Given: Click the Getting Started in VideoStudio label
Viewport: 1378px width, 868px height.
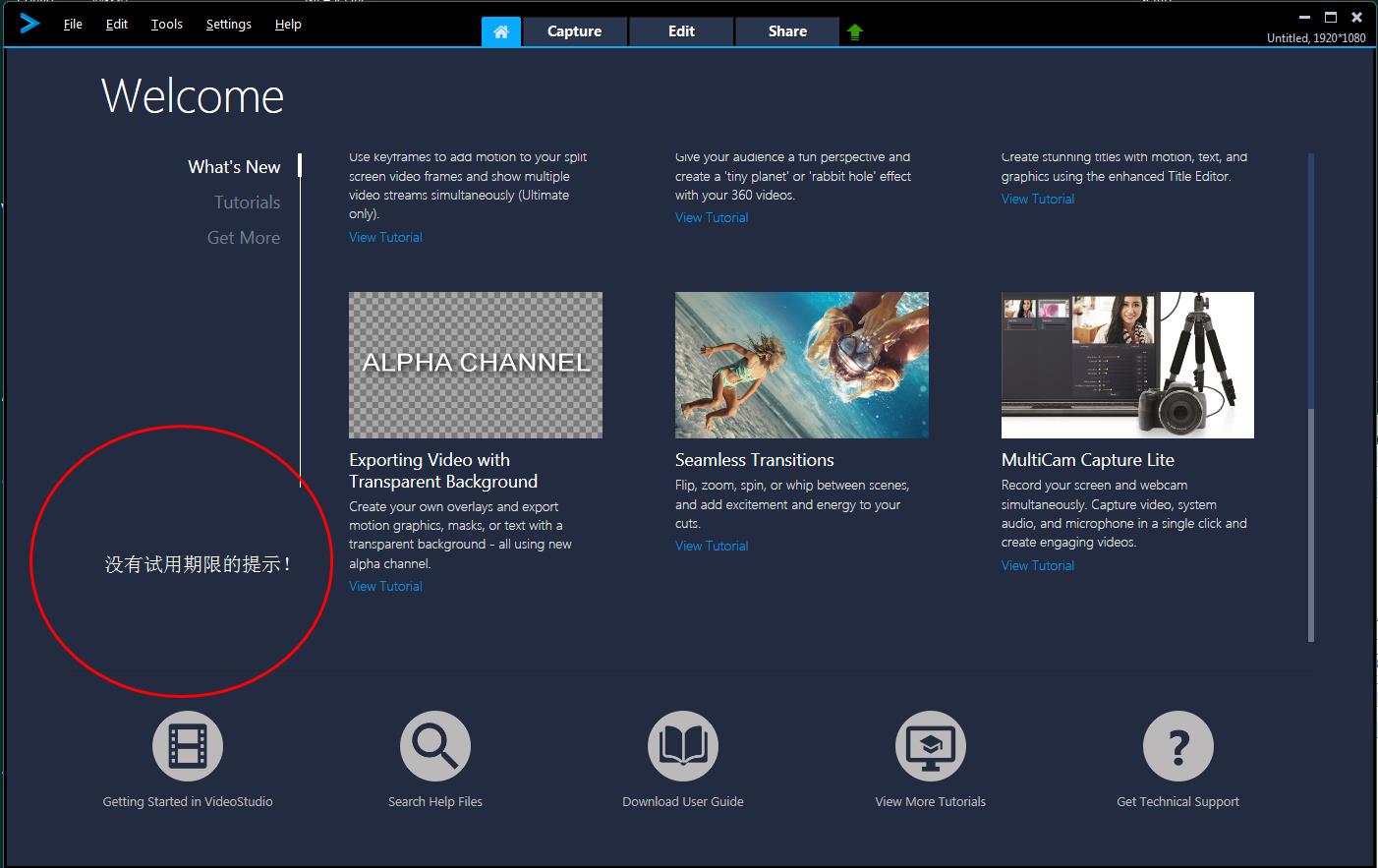Looking at the screenshot, I should click(x=188, y=802).
